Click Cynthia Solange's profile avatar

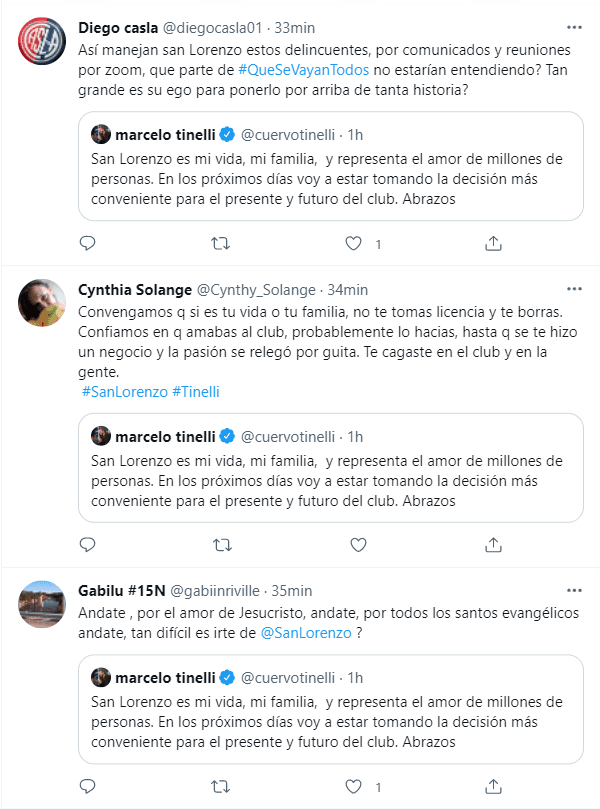(41, 301)
